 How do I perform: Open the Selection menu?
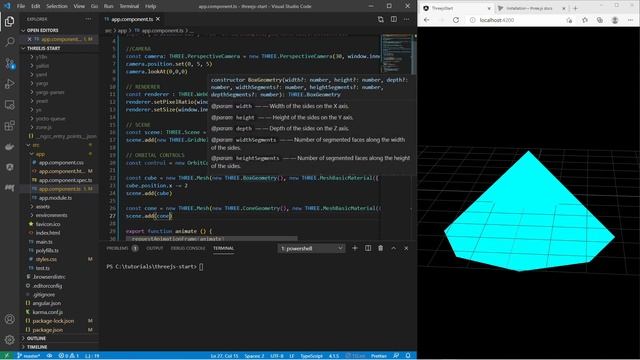tap(57, 6)
